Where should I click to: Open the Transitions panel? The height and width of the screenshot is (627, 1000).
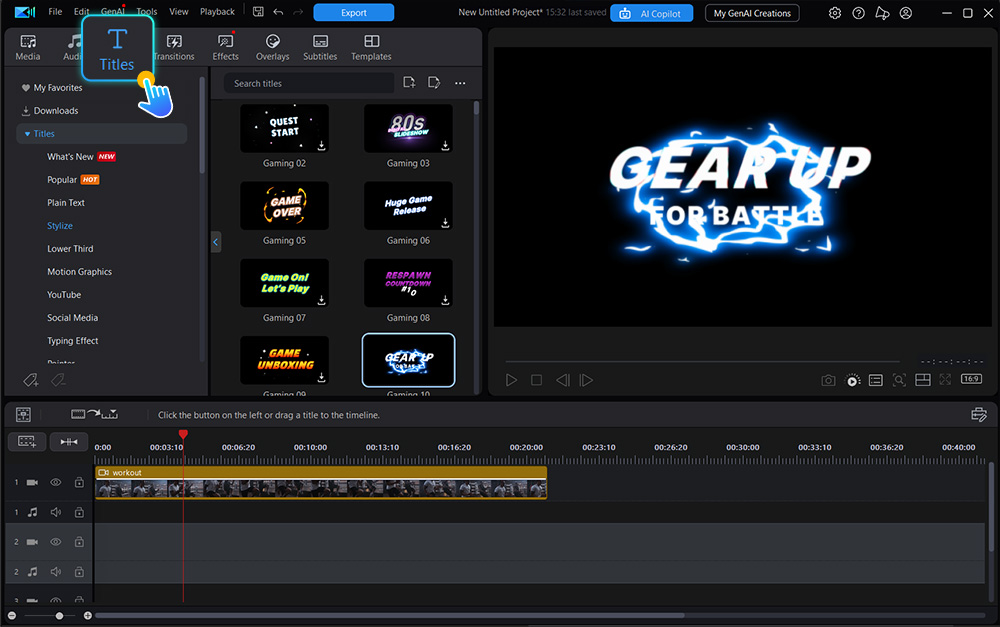(x=174, y=45)
